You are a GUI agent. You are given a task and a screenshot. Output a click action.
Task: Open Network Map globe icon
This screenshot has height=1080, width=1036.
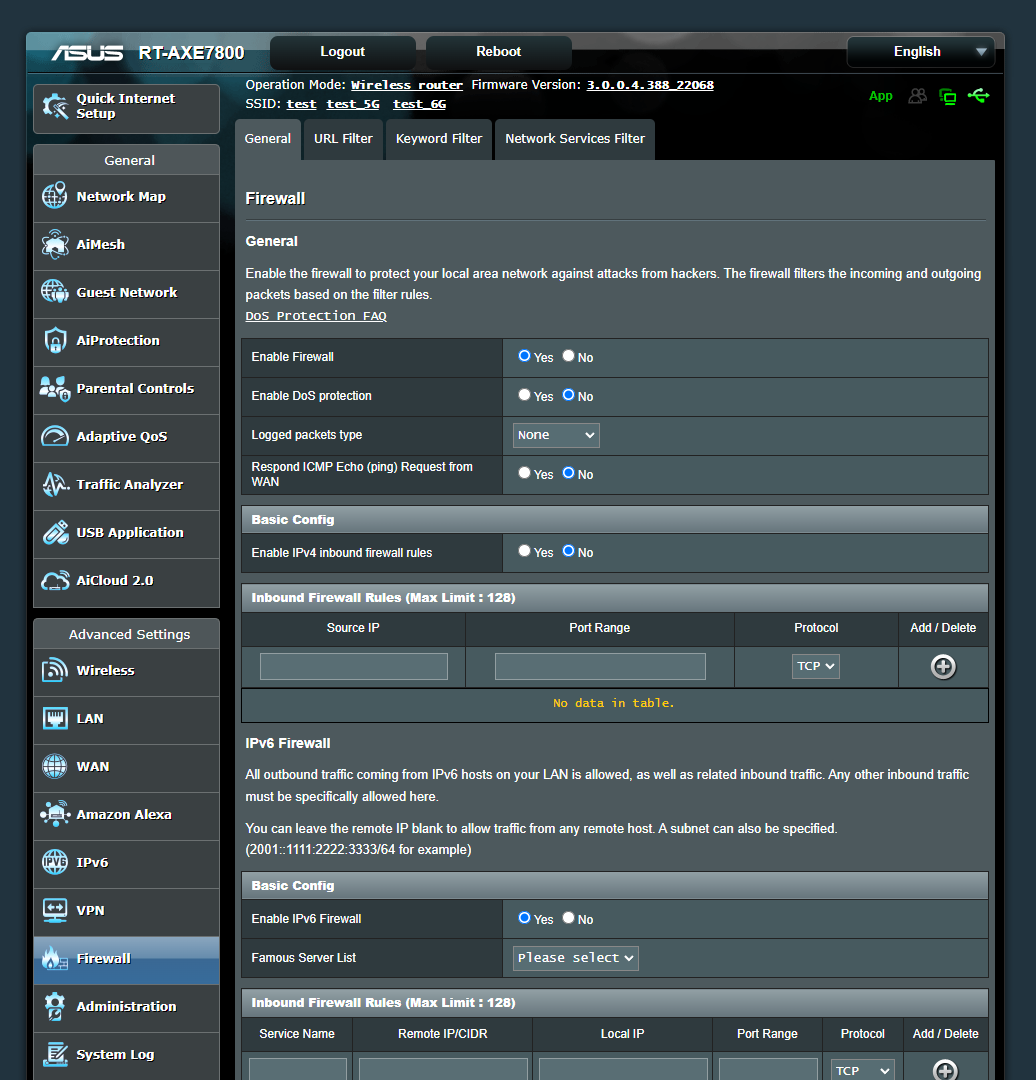[55, 196]
